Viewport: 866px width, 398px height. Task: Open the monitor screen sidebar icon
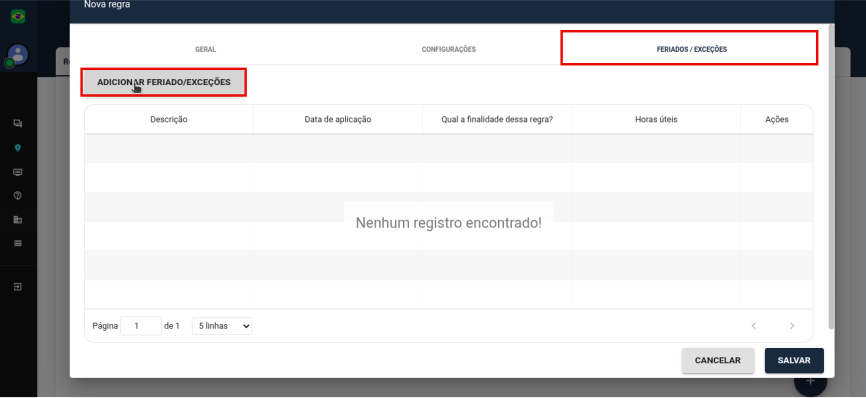tap(18, 172)
